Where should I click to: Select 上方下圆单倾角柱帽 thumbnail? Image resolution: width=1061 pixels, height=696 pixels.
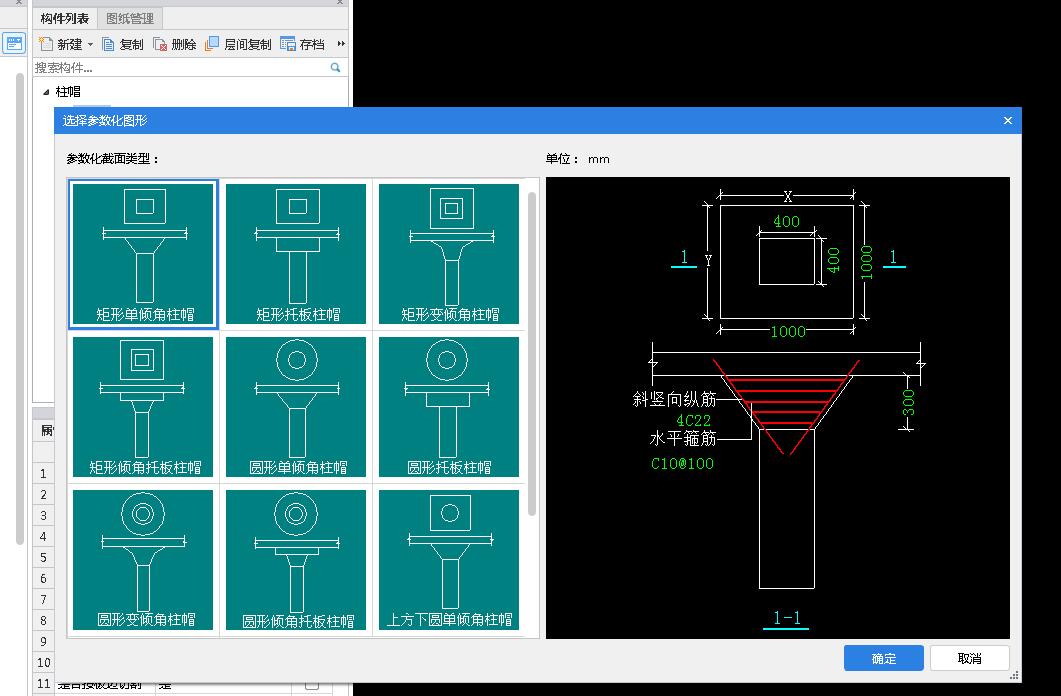449,560
